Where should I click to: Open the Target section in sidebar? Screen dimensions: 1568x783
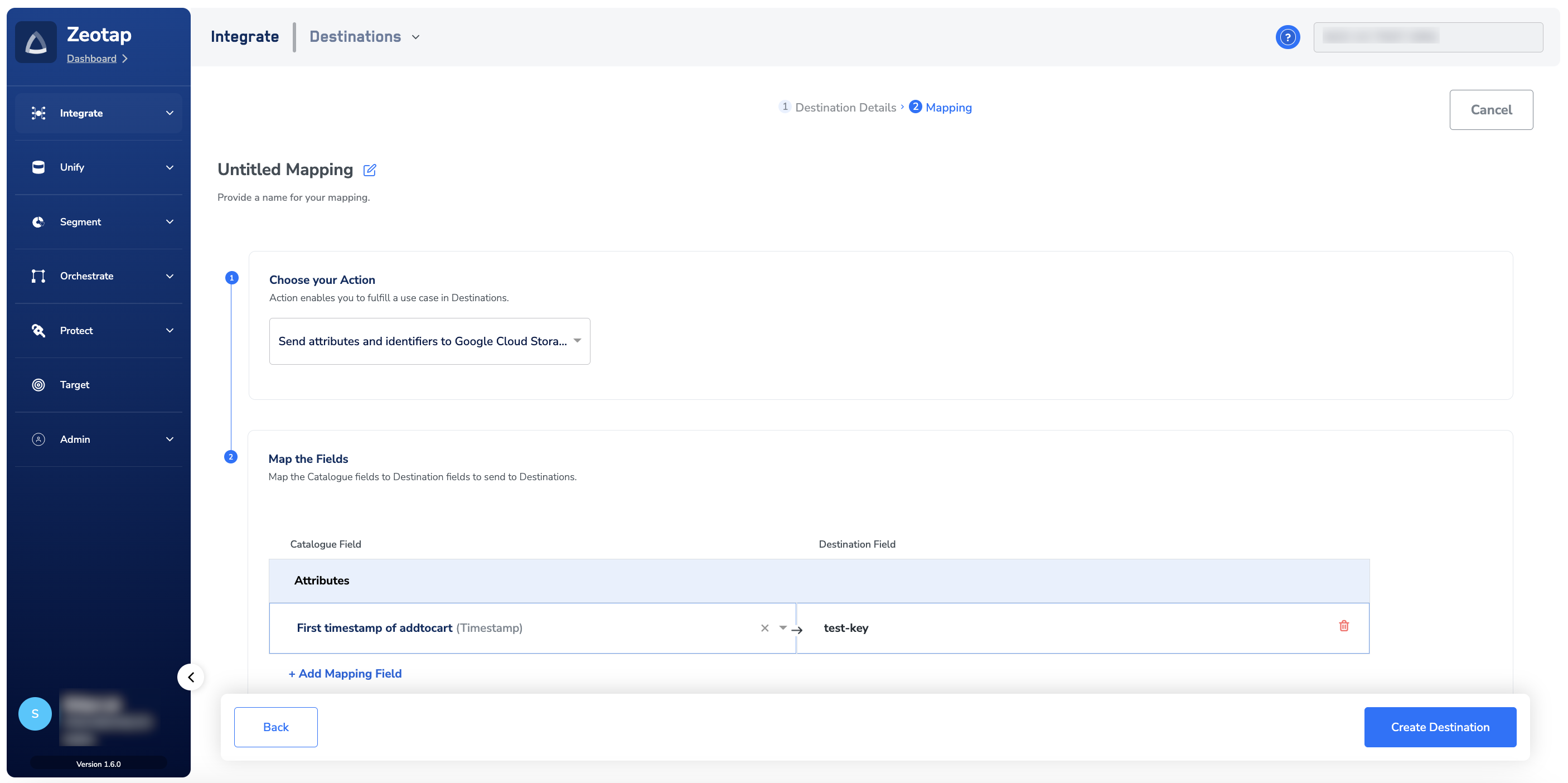coord(74,385)
